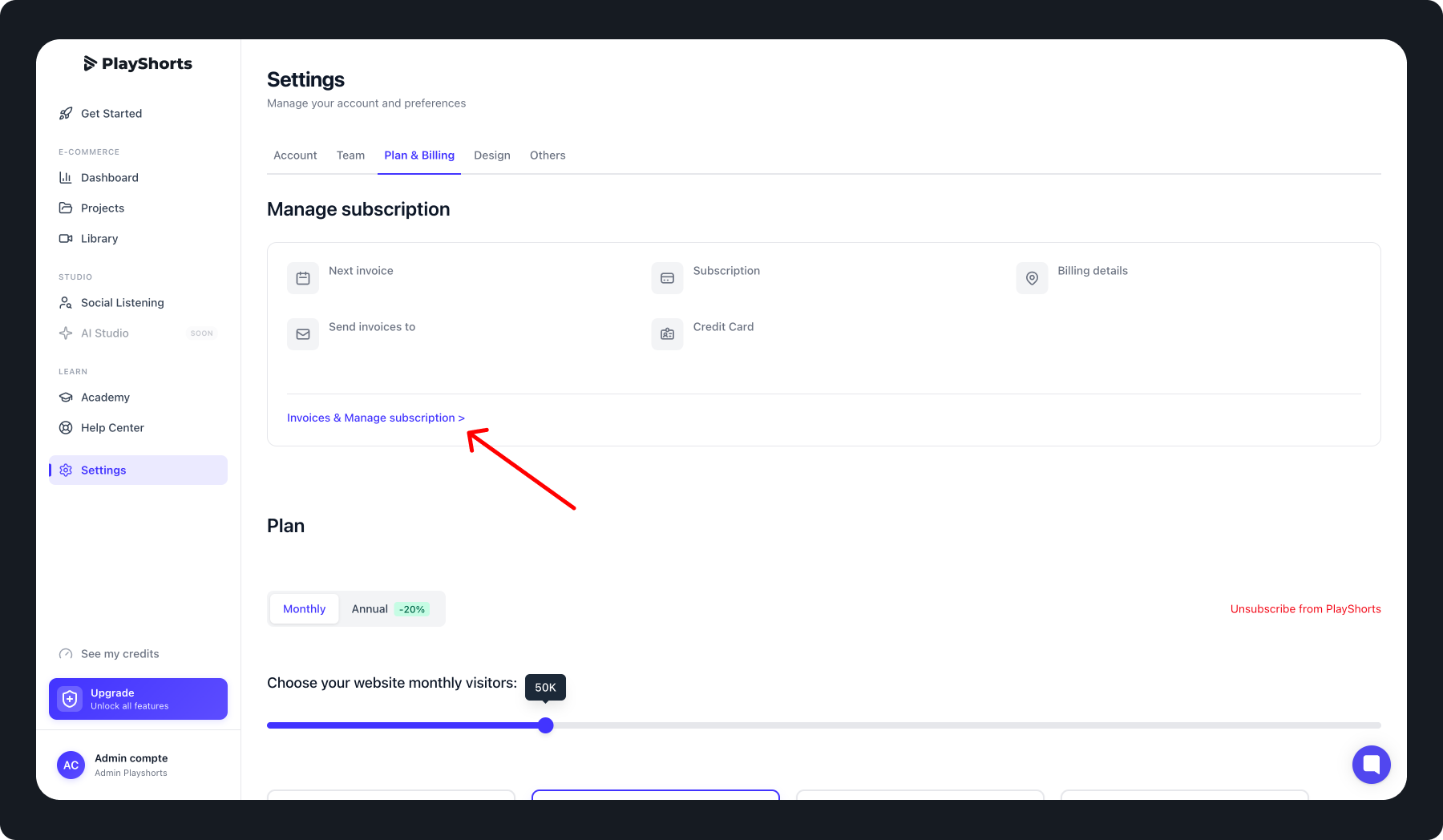Click the "Admin Playshorts" subtitle
Screen dimensions: 1443x840
click(x=131, y=773)
